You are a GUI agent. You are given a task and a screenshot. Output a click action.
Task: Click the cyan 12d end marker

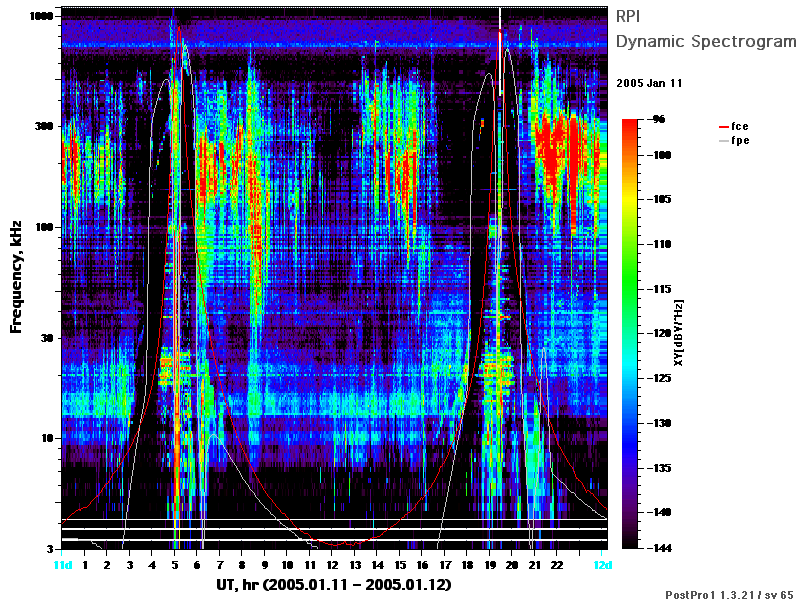pyautogui.click(x=603, y=565)
